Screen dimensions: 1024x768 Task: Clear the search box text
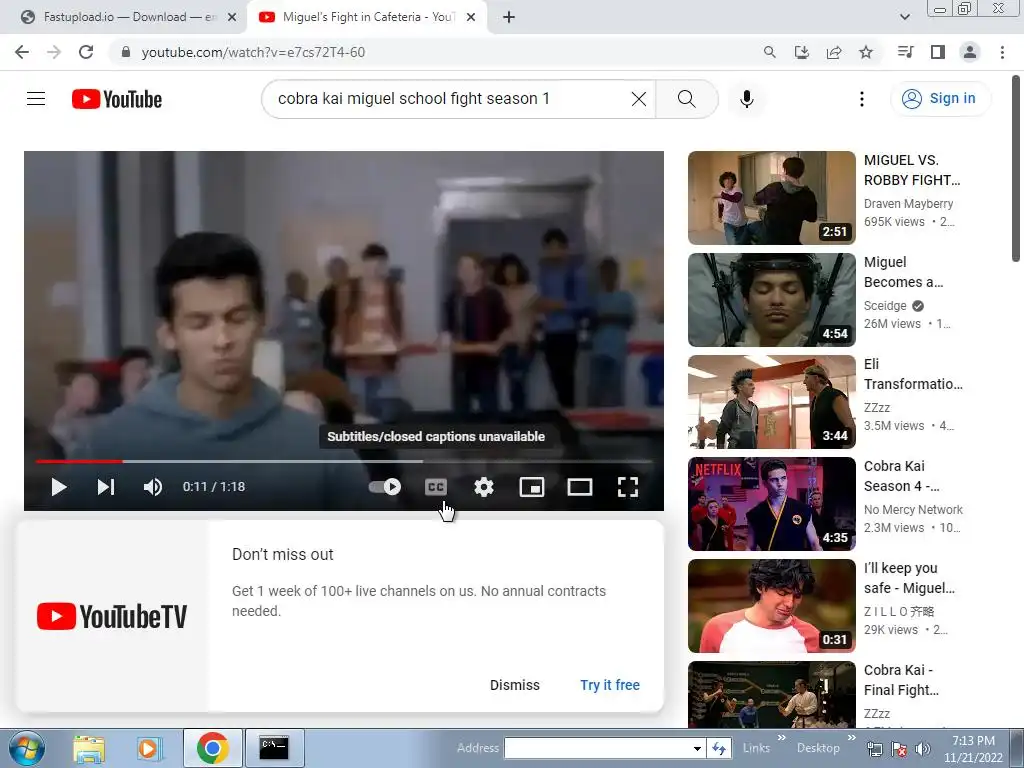pyautogui.click(x=639, y=99)
